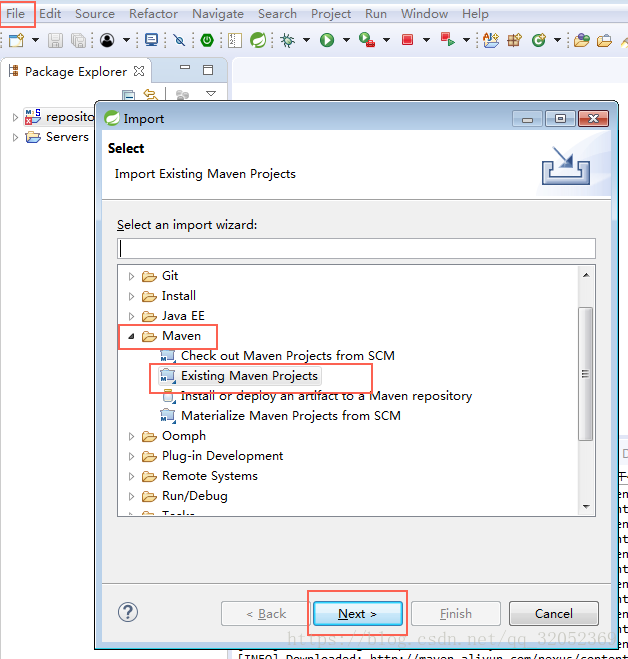Open the Package Explorer view menu triangle
This screenshot has height=659, width=628.
click(x=211, y=93)
